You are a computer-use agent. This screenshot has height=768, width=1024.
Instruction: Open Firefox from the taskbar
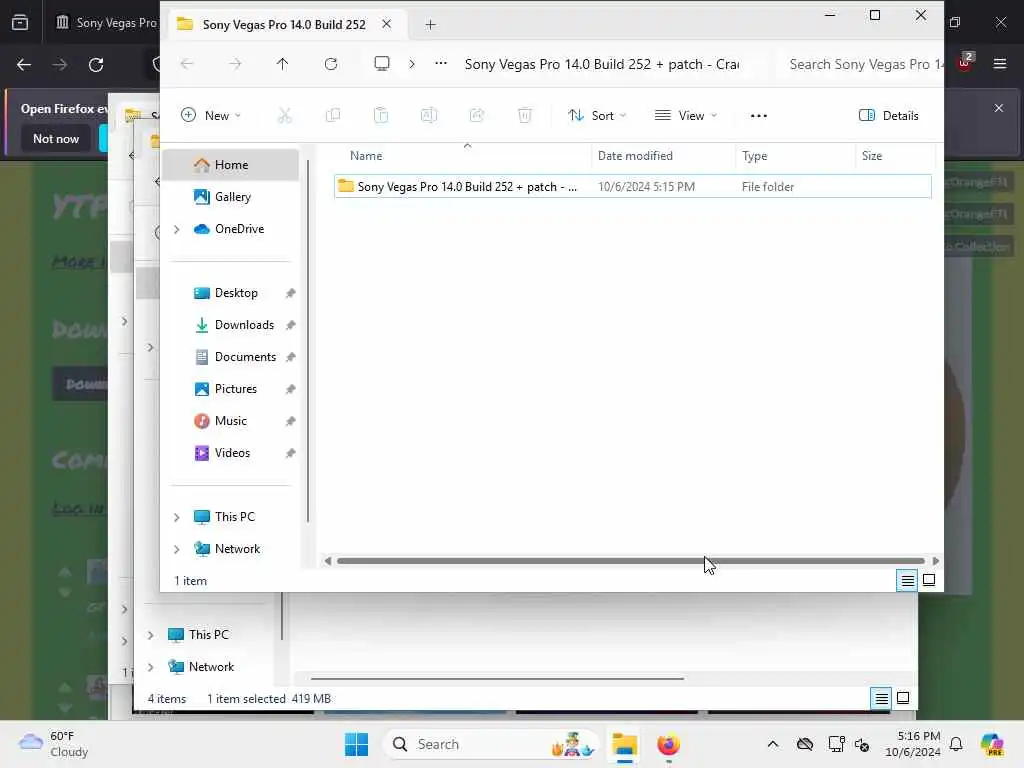tap(668, 744)
